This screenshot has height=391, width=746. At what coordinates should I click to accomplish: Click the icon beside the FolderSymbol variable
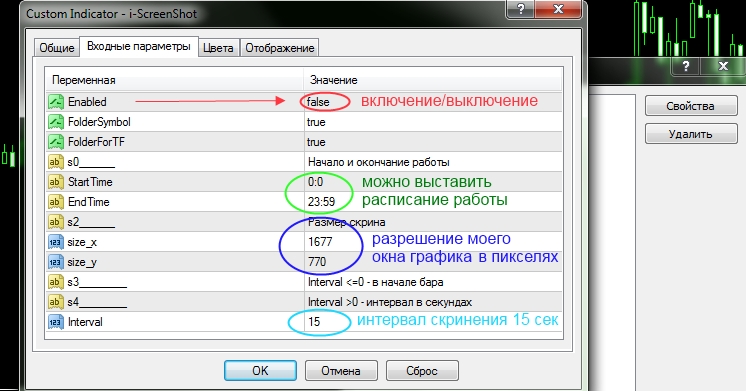(56, 122)
